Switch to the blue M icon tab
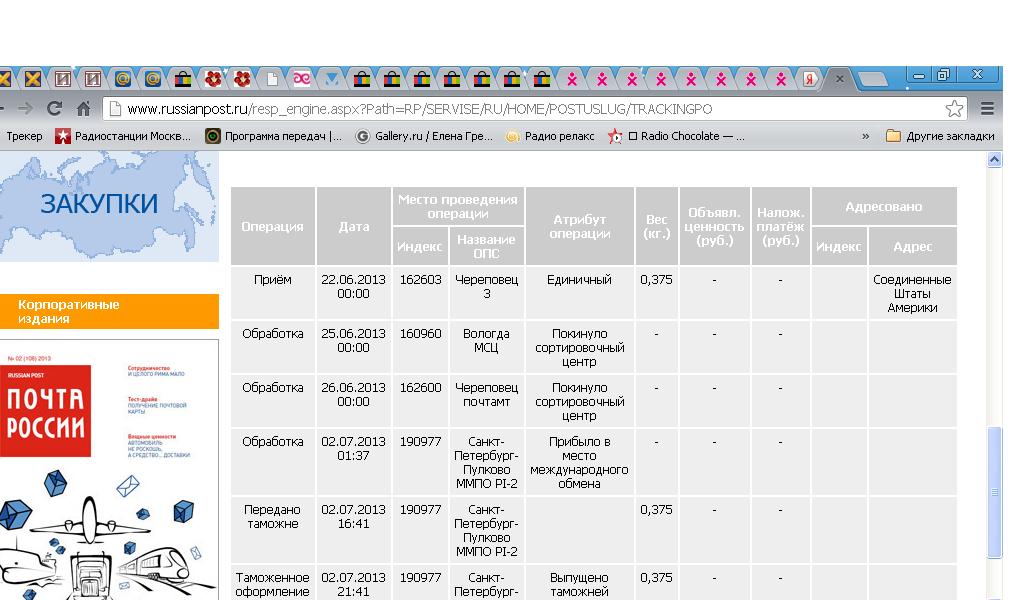This screenshot has width=1024, height=600. point(332,79)
